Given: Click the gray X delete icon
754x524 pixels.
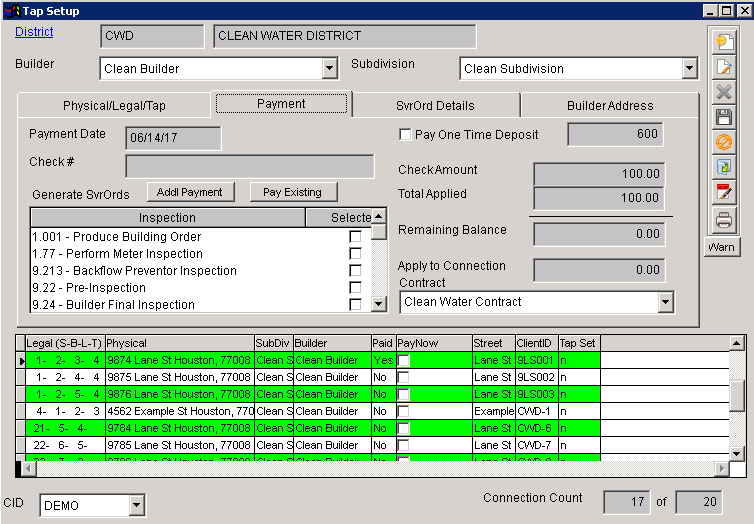Looking at the screenshot, I should click(x=723, y=92).
